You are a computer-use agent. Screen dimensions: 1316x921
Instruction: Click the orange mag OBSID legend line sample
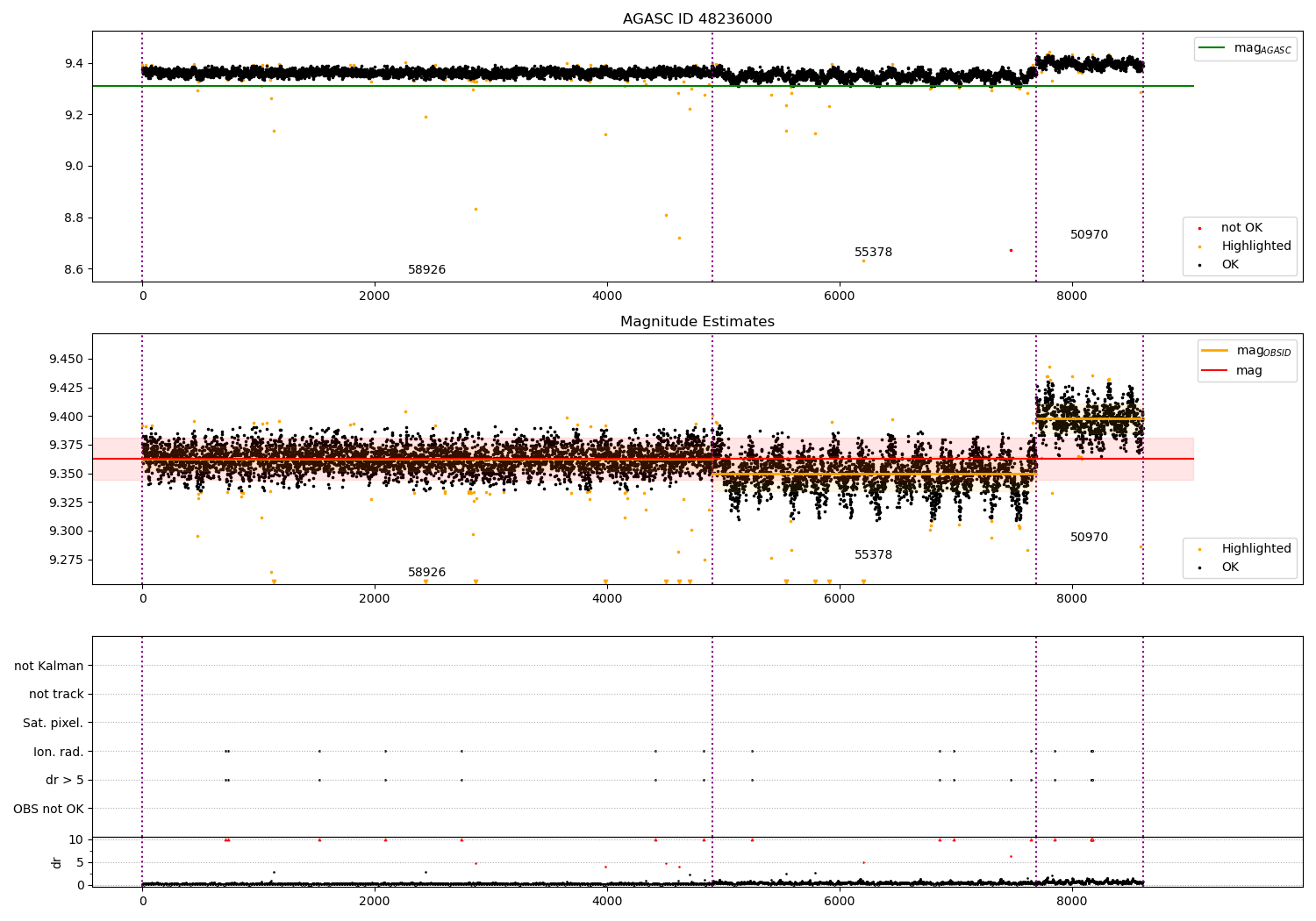click(1215, 351)
